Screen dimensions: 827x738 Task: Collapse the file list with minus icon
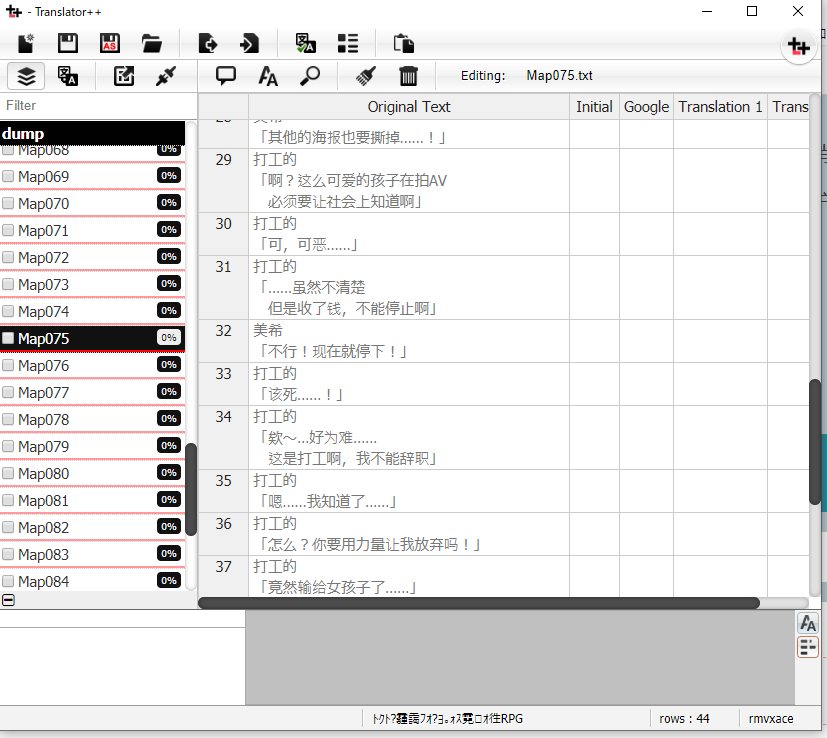click(8, 600)
